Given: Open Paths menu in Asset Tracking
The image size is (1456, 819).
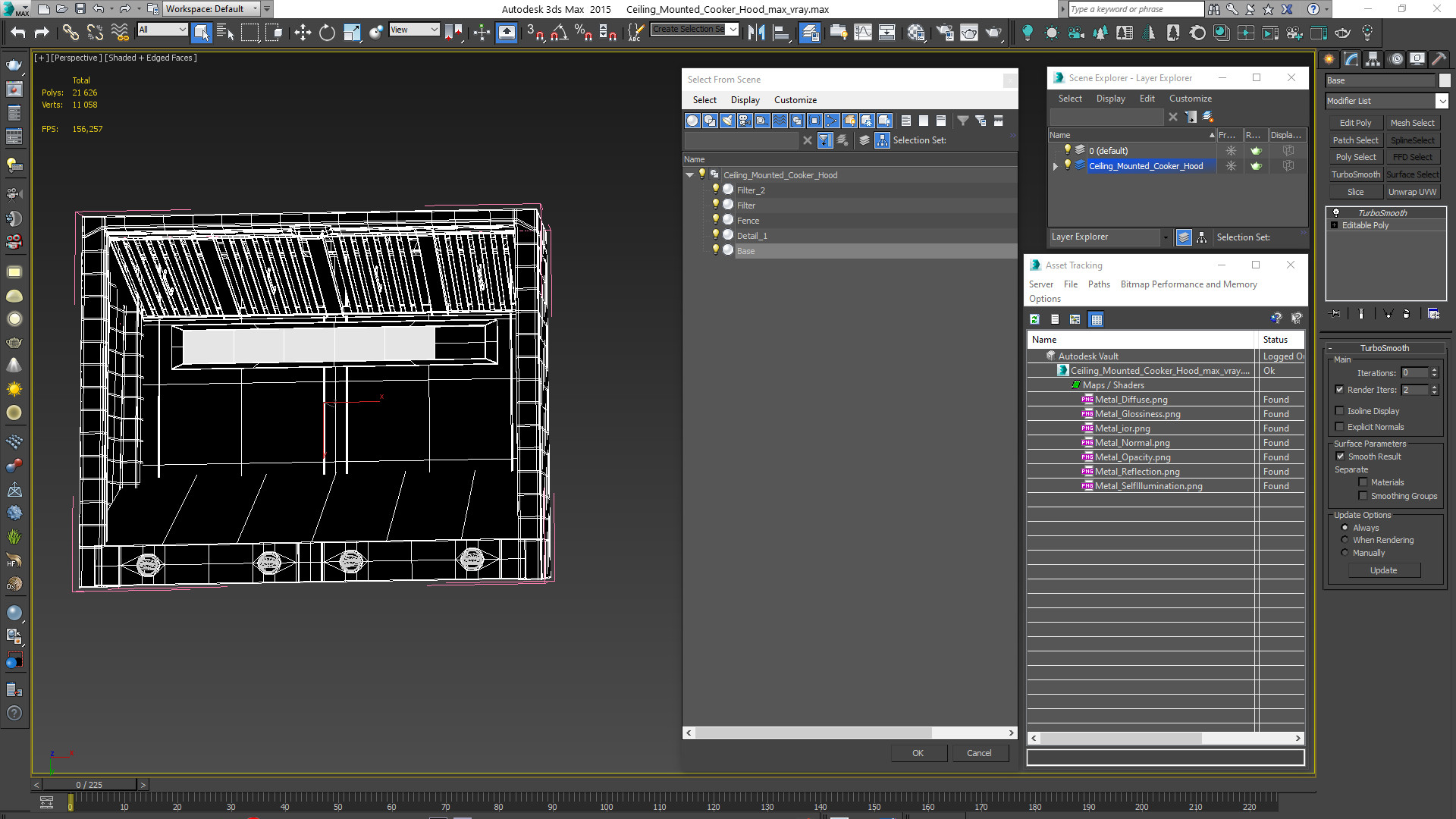Looking at the screenshot, I should (1099, 284).
